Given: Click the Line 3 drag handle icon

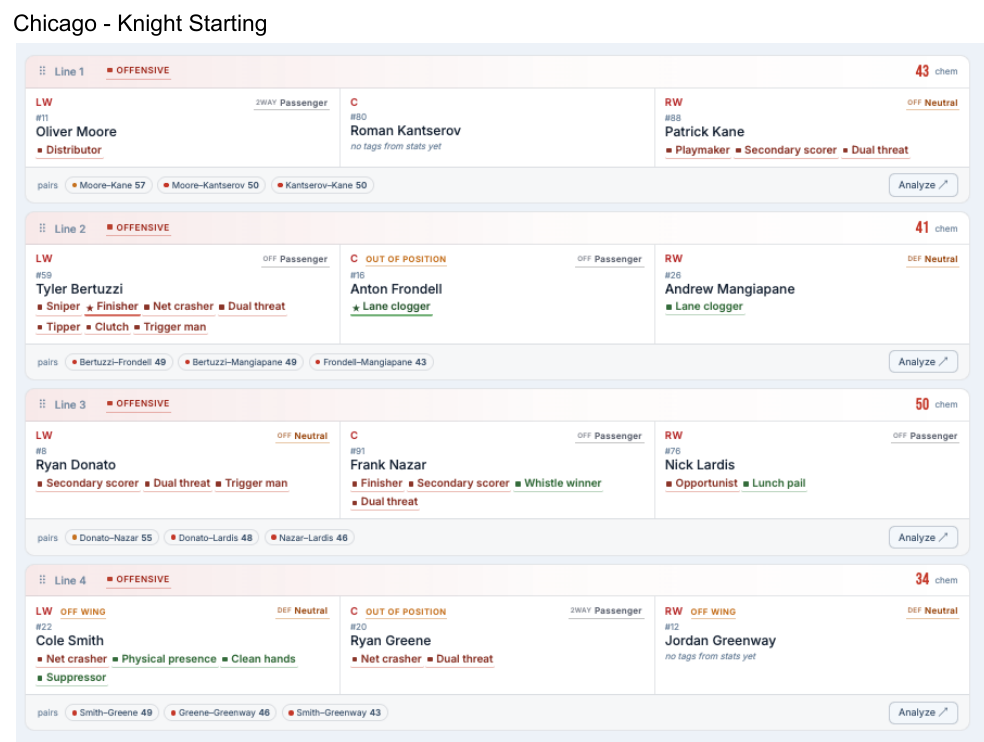Looking at the screenshot, I should click(x=42, y=404).
